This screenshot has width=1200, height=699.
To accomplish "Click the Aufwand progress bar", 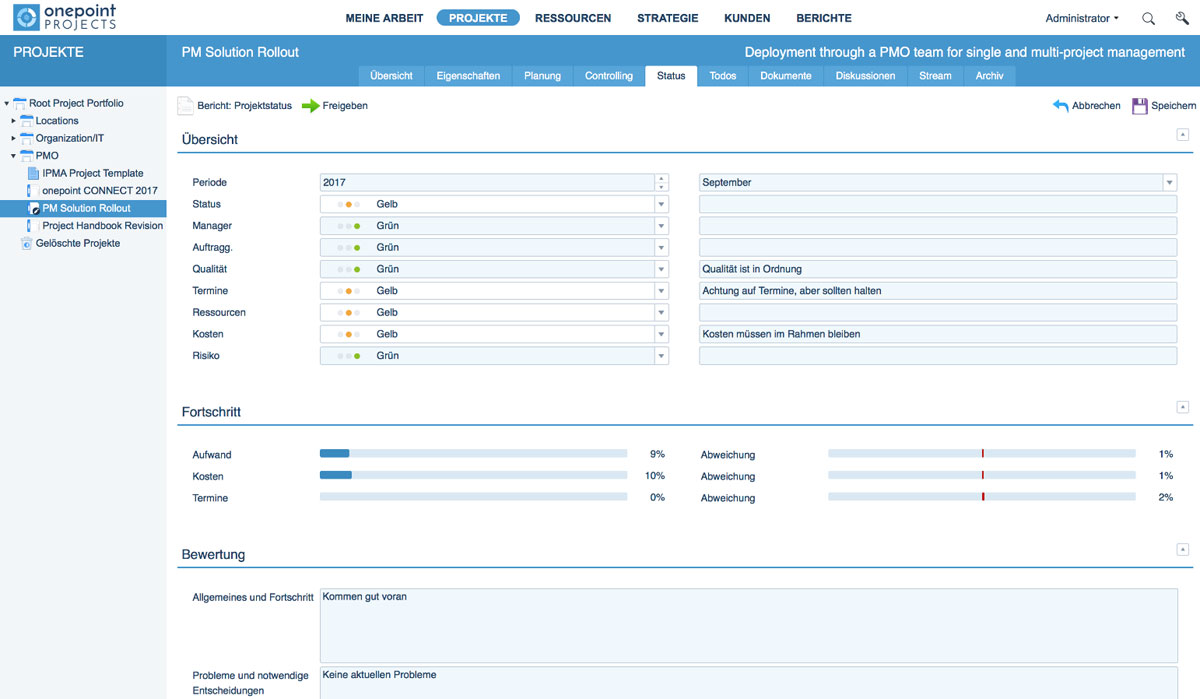I will [x=472, y=455].
